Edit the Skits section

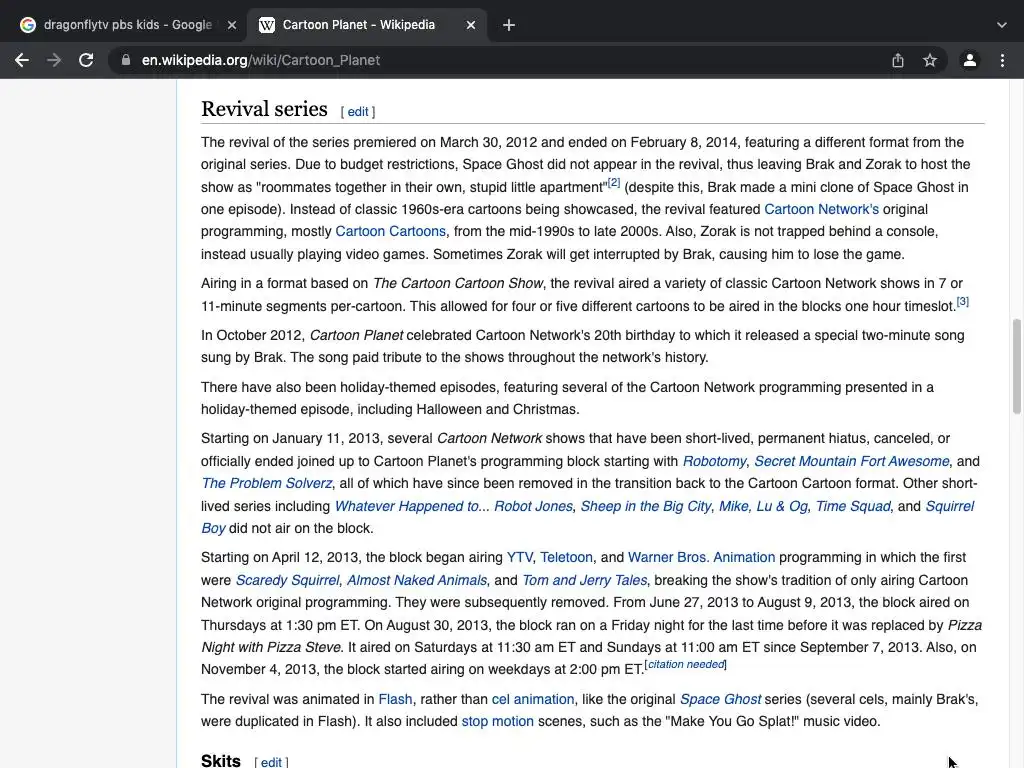pyautogui.click(x=271, y=761)
